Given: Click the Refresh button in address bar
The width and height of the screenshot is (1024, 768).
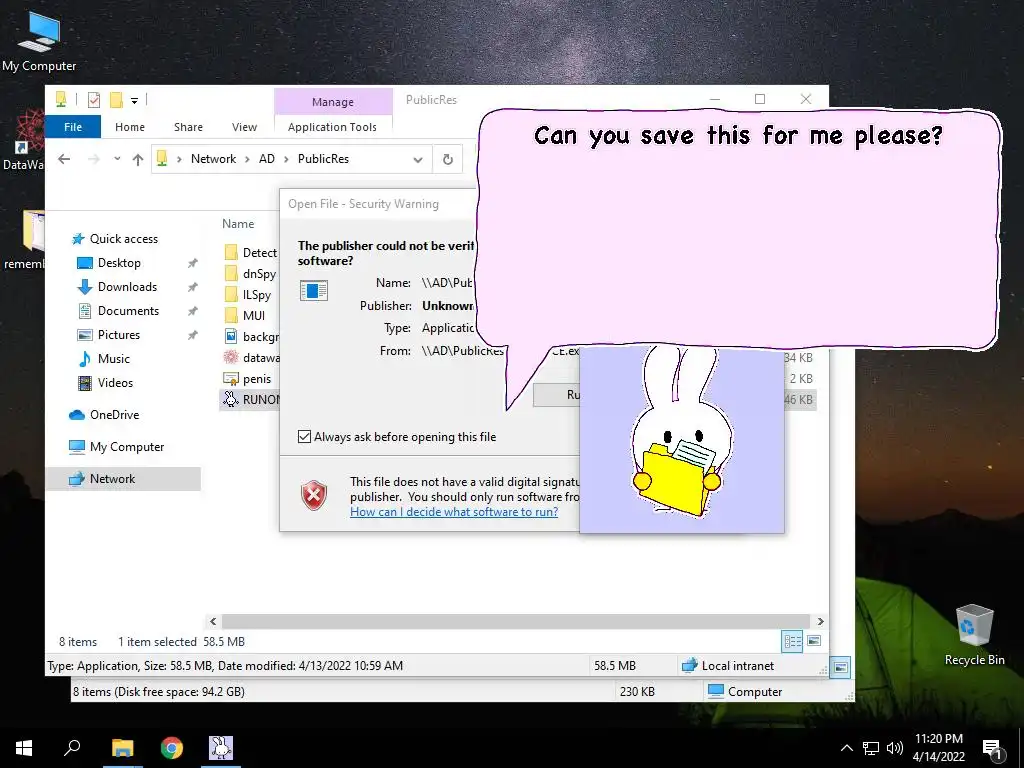Looking at the screenshot, I should click(447, 159).
